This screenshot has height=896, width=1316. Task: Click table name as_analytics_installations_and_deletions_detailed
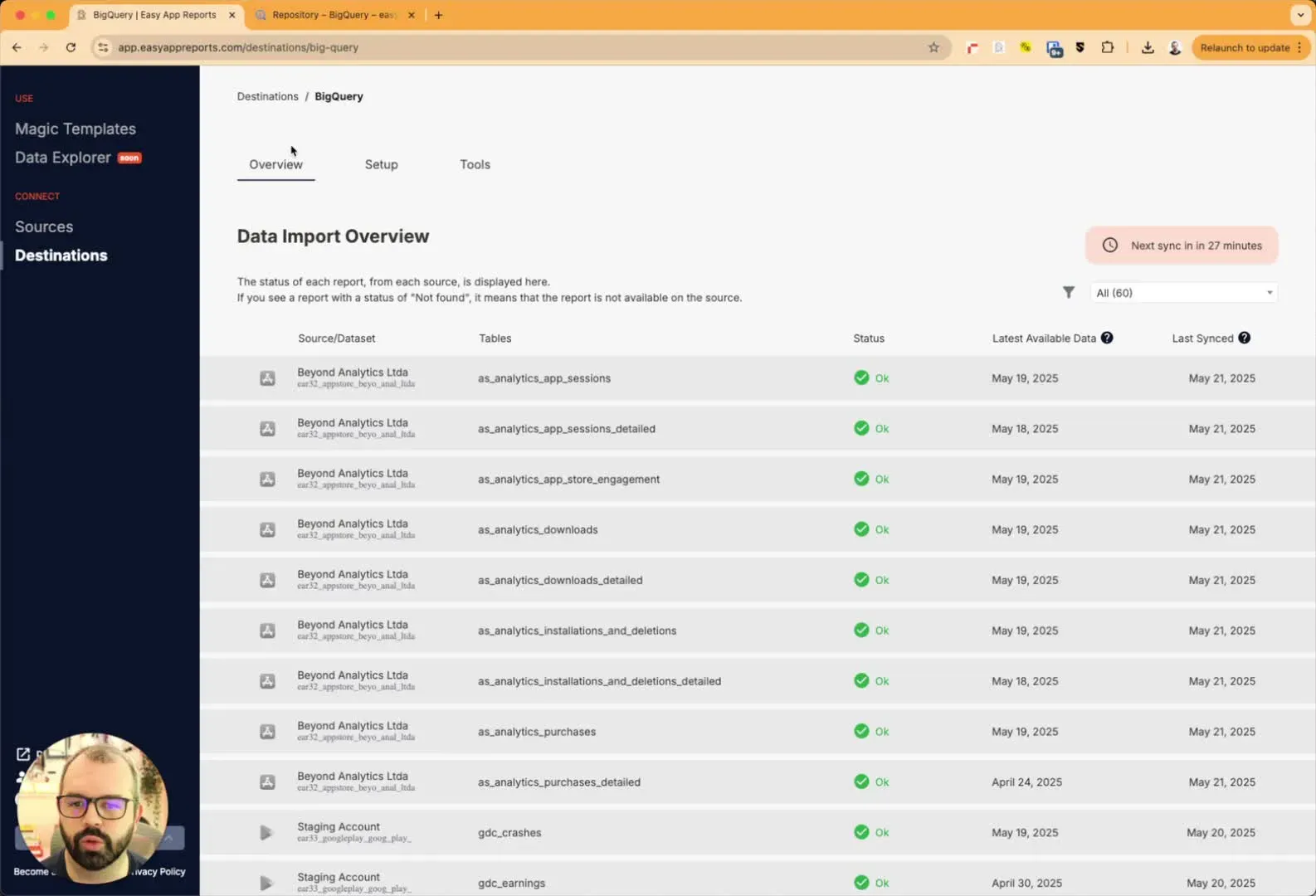pos(599,681)
